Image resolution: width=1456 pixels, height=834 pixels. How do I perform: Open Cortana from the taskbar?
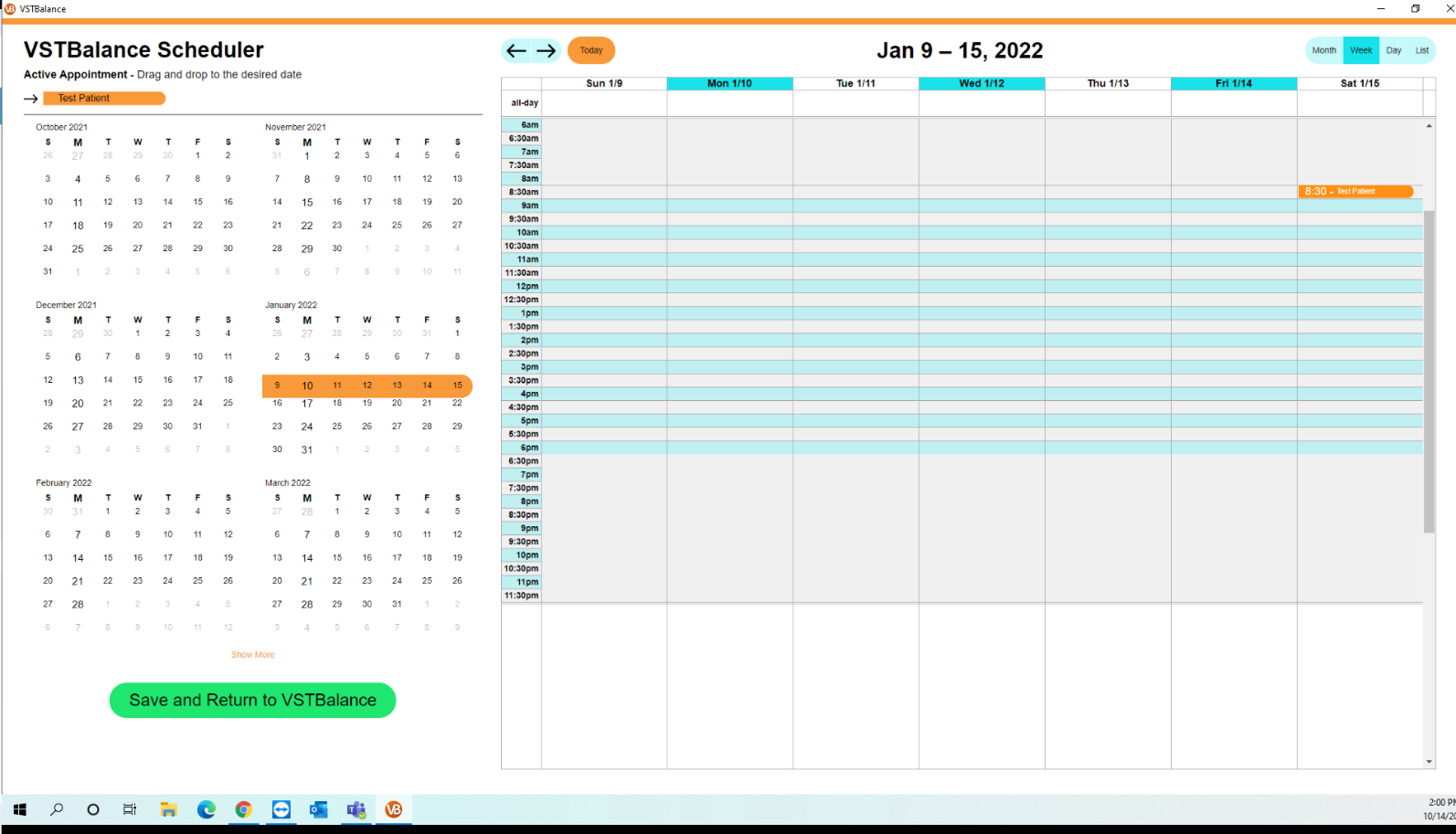(93, 809)
